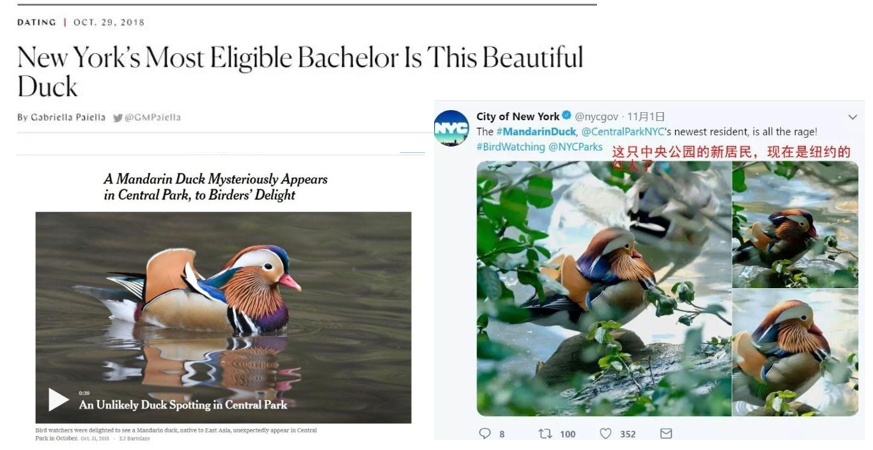Viewport: 873px width, 450px height.
Task: Open the @NYCParks mention
Action: (x=576, y=147)
